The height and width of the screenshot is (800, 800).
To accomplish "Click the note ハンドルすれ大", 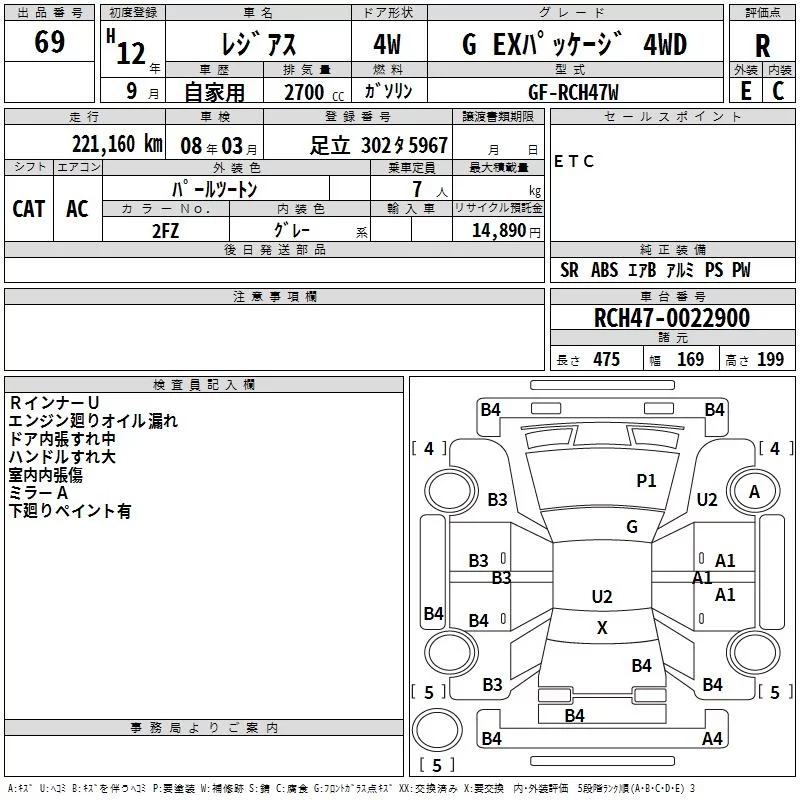I will 62,457.
